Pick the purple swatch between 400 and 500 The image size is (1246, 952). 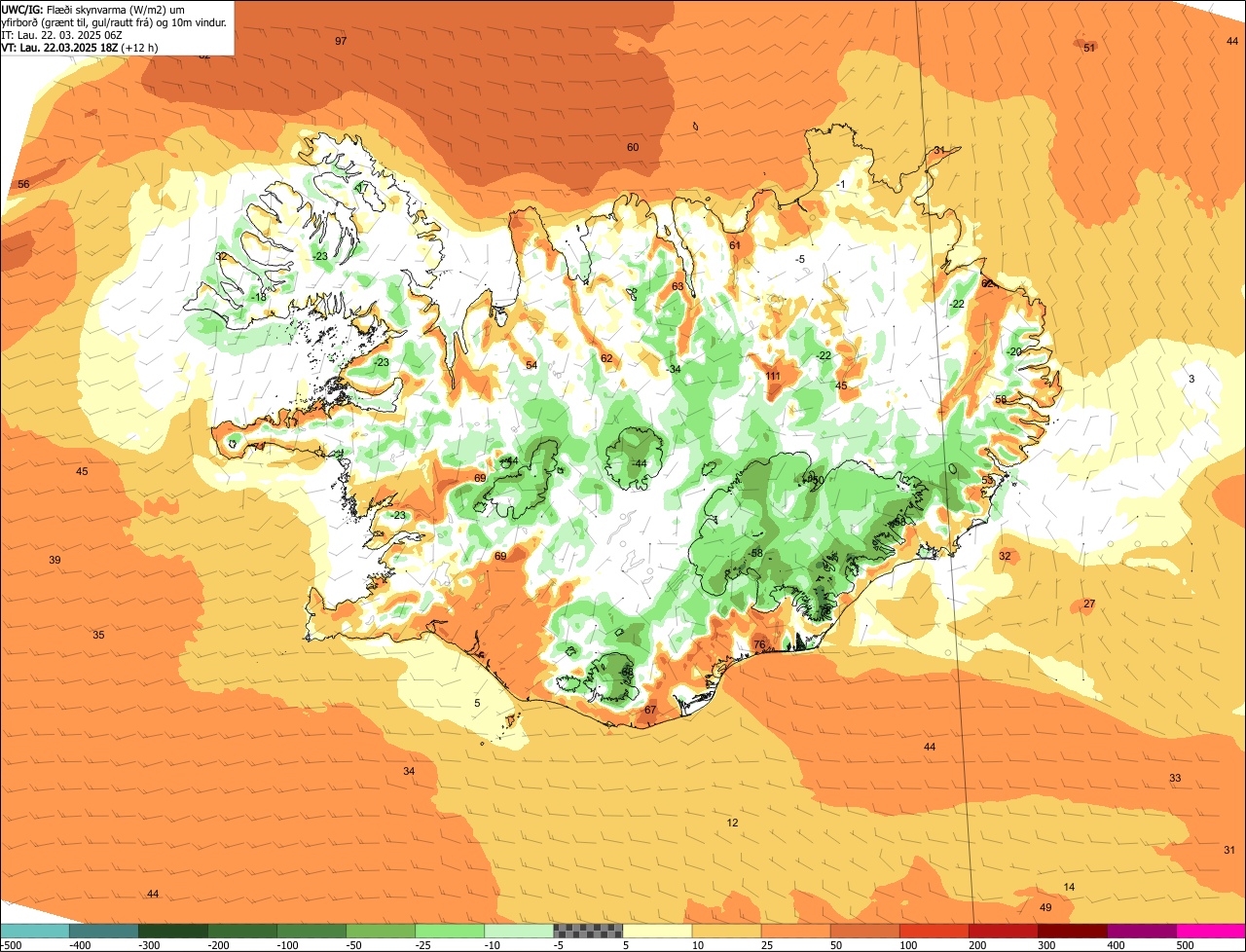point(1141,931)
